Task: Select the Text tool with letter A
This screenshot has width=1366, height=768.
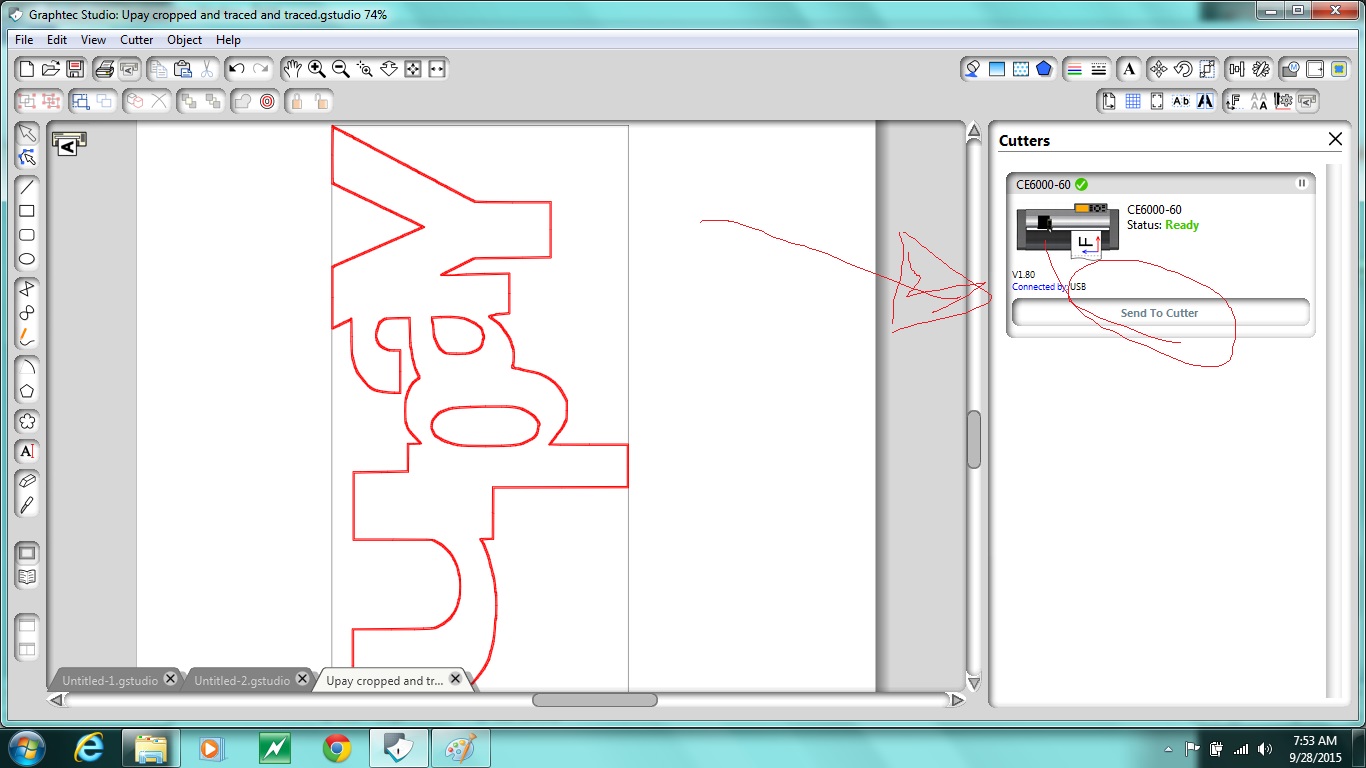Action: (x=27, y=451)
